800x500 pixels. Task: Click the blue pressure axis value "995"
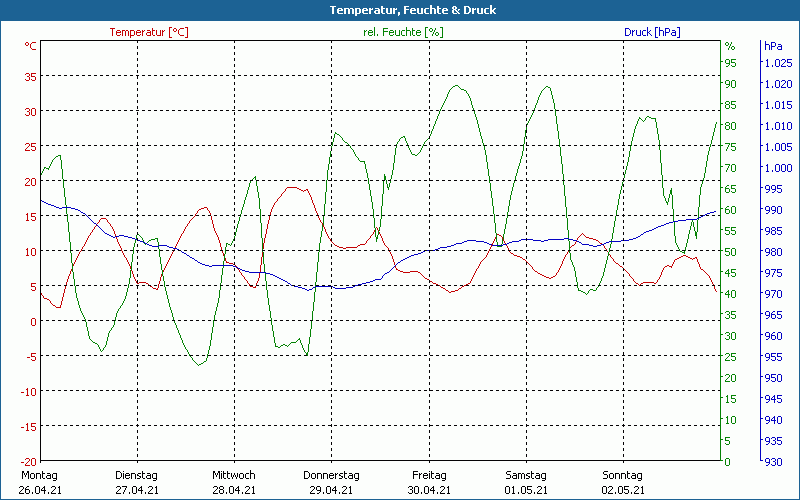[773, 189]
